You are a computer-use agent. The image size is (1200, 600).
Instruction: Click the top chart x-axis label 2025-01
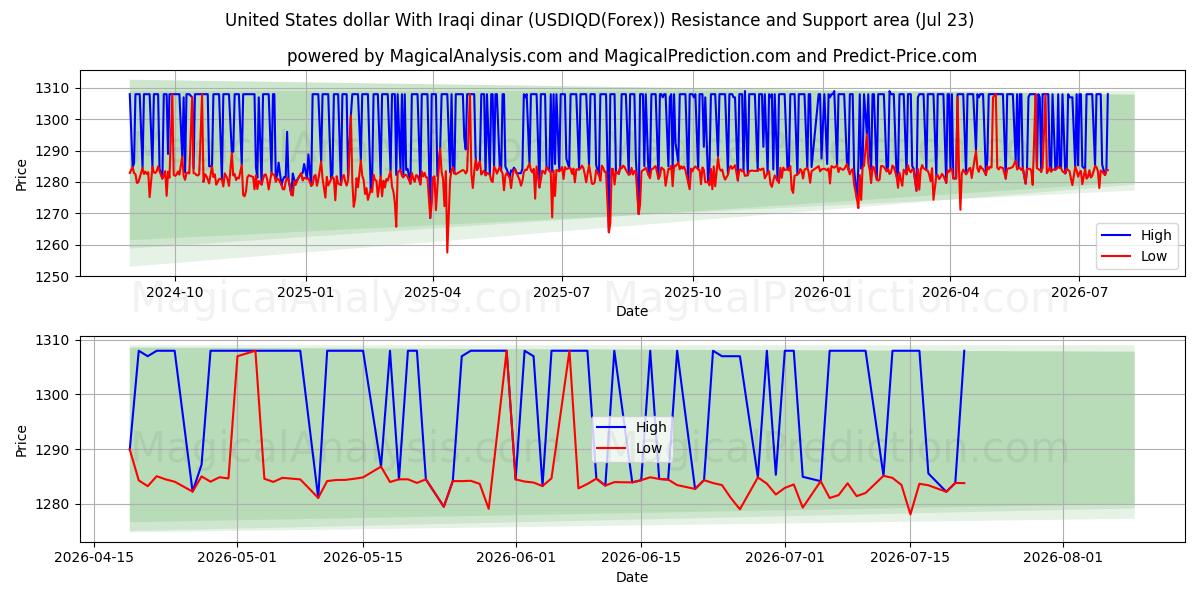coord(305,292)
